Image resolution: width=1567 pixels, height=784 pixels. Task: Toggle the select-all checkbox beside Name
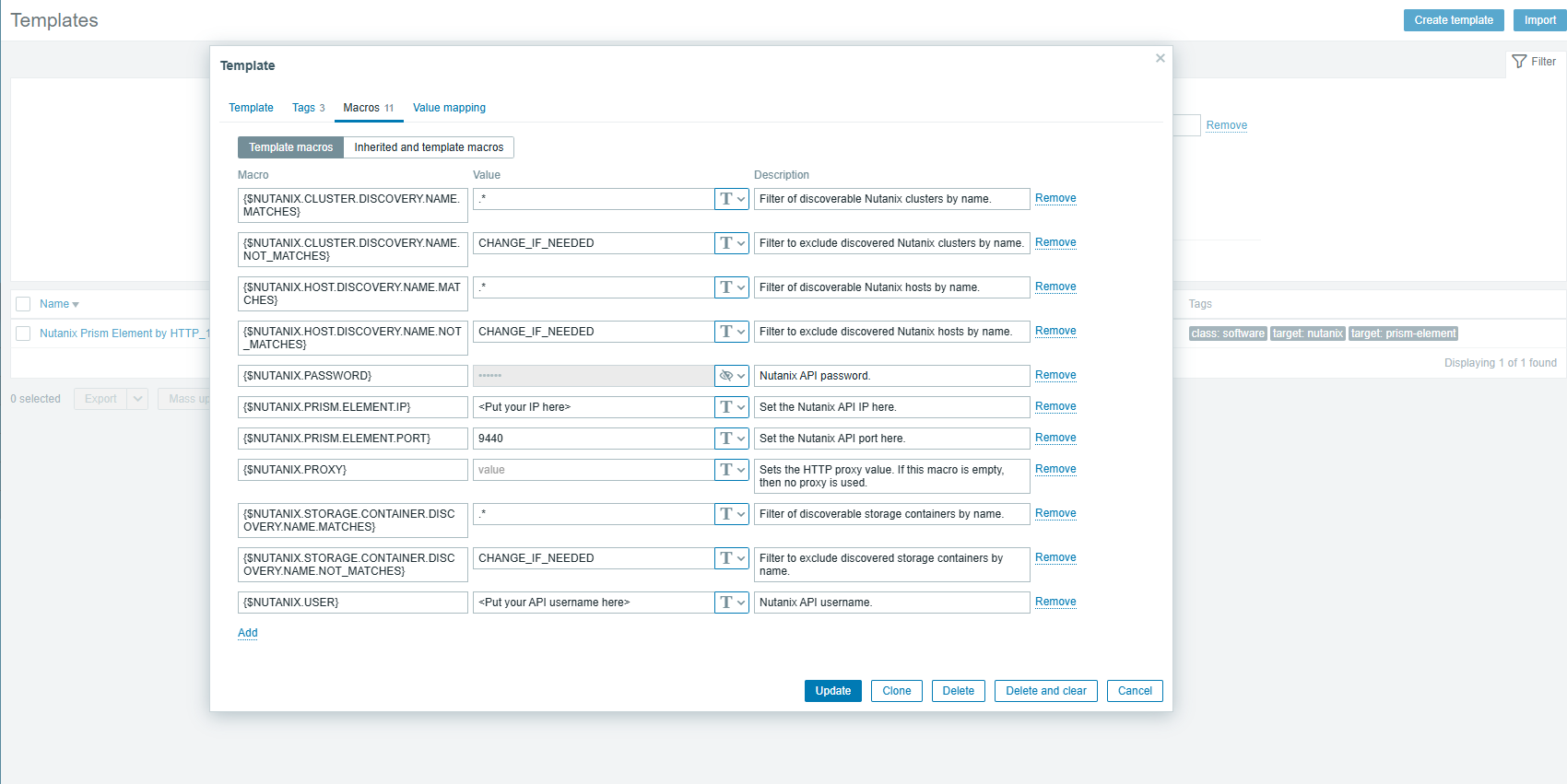click(x=24, y=304)
